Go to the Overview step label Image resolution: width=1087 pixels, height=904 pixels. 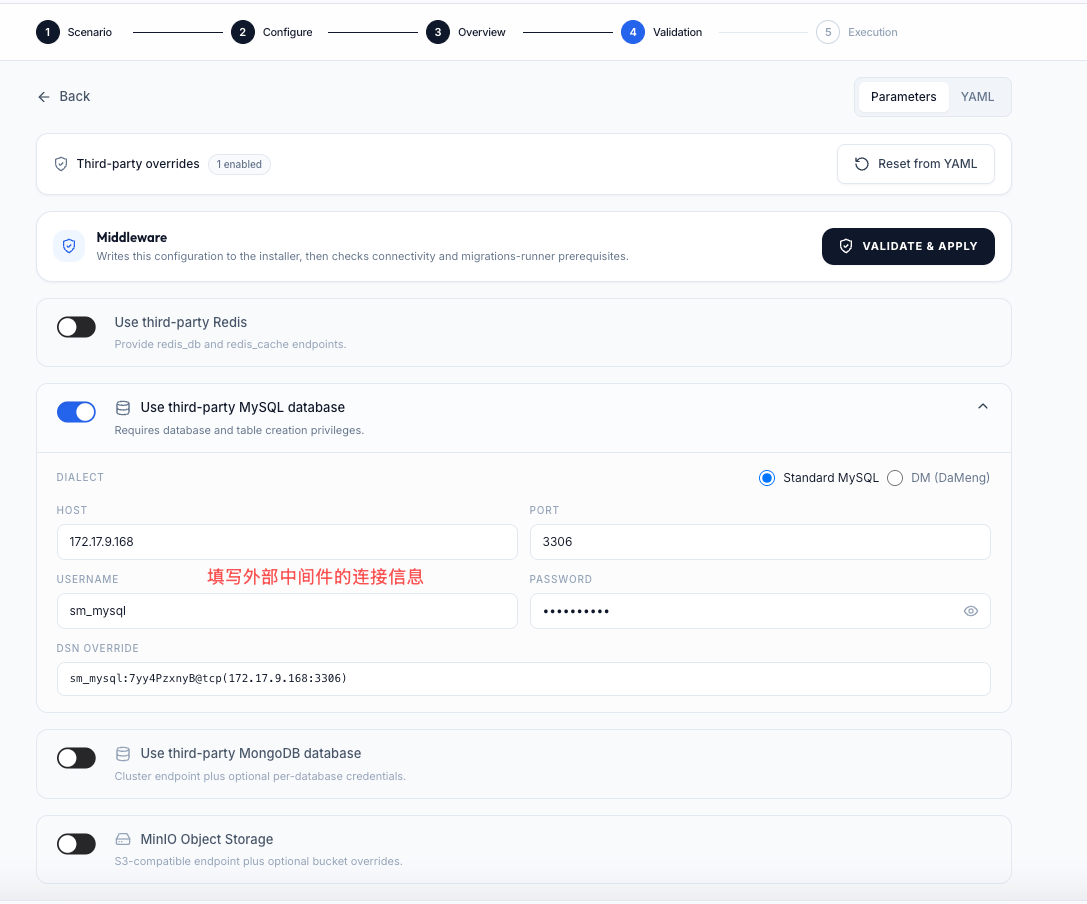(482, 32)
